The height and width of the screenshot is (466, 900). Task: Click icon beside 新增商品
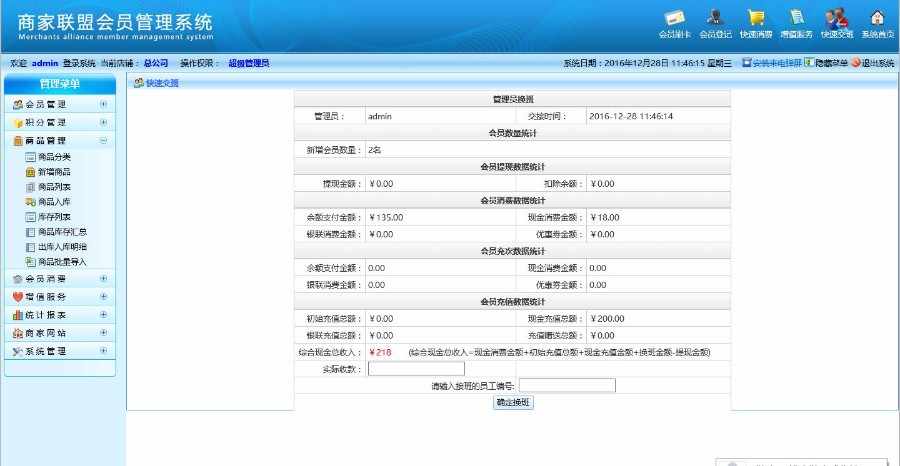tap(30, 172)
